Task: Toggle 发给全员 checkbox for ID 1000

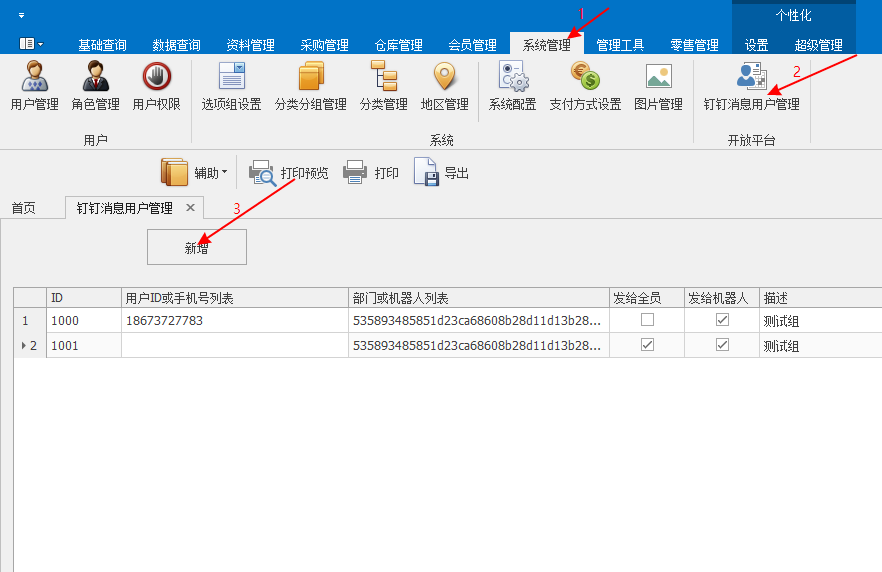Action: click(x=647, y=320)
